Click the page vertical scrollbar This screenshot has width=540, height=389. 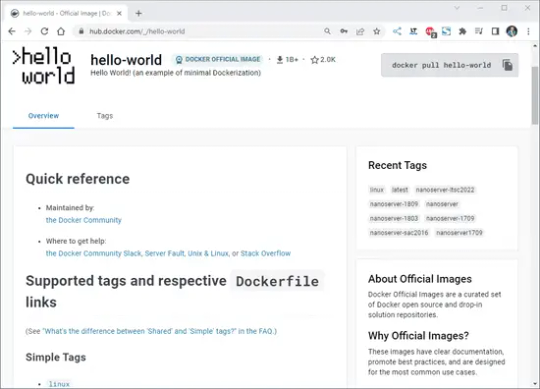tap(535, 213)
